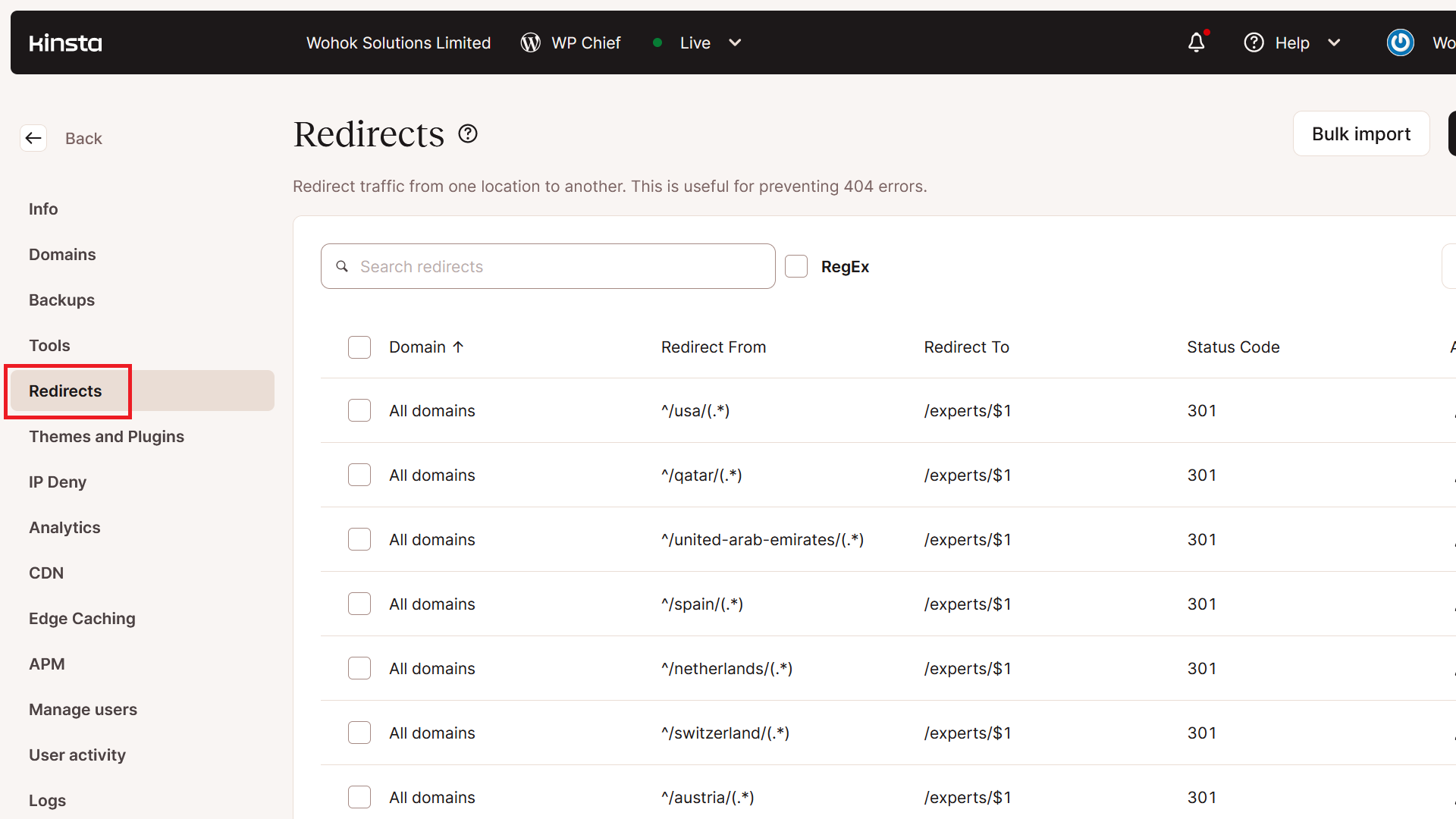Select the united-arab-emirates redirect row checkbox

click(x=359, y=539)
